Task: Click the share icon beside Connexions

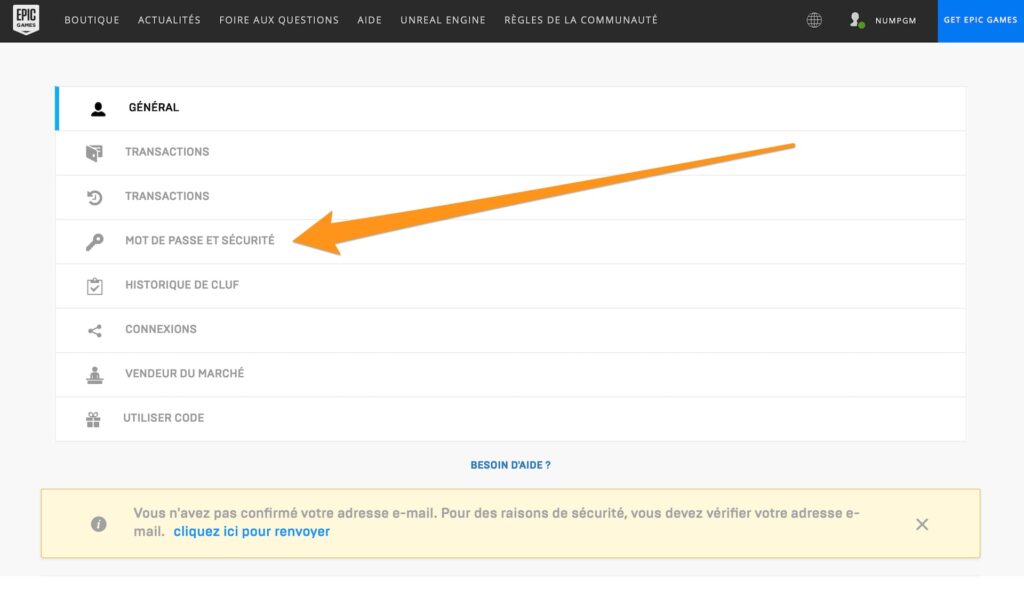Action: pyautogui.click(x=95, y=330)
